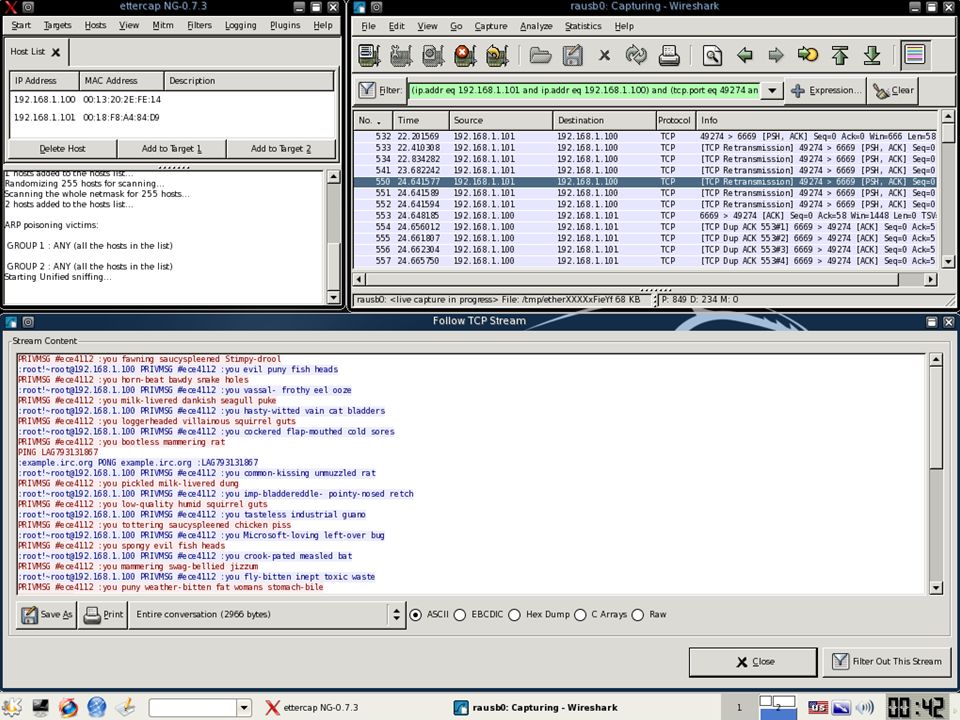
Task: Start a new live capture in Wireshark
Action: 433,55
